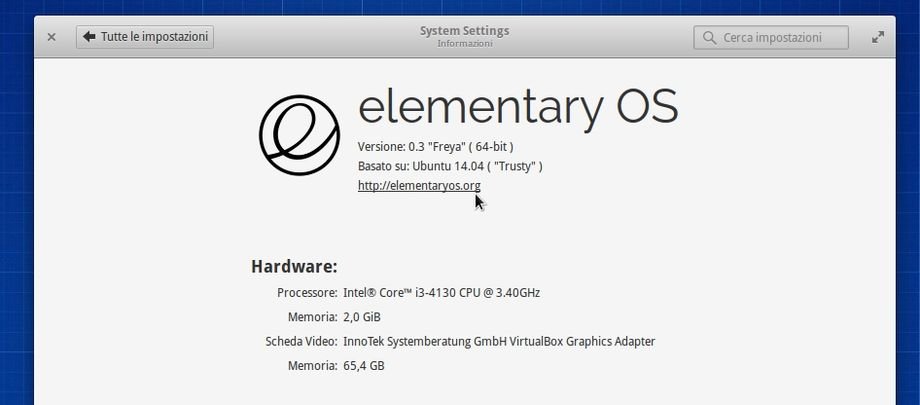Click the Scheda Video: label
The image size is (920, 405).
click(x=302, y=342)
